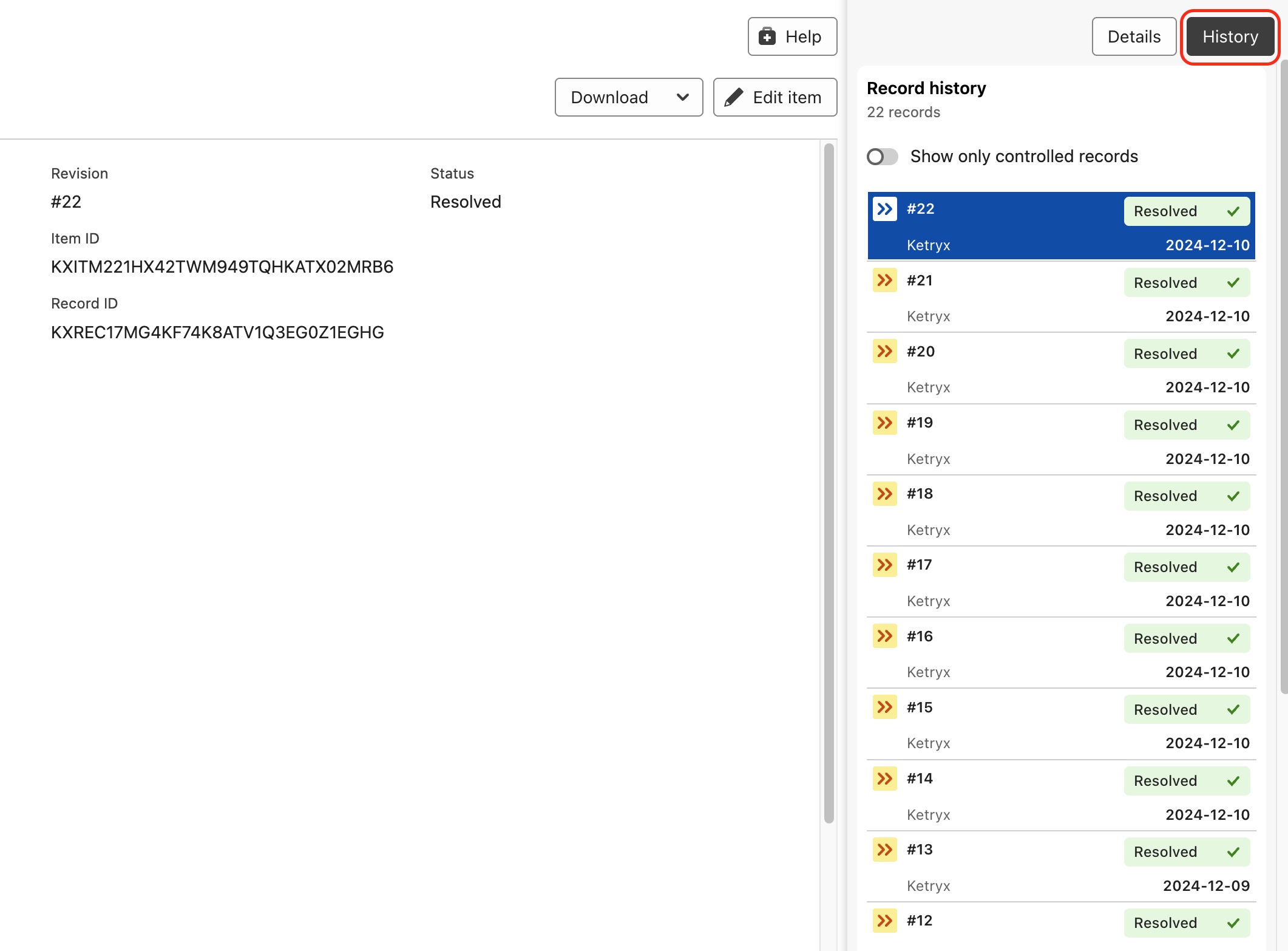Select record #20 in history list
Screen dimensions: 1288x951
[x=1062, y=369]
